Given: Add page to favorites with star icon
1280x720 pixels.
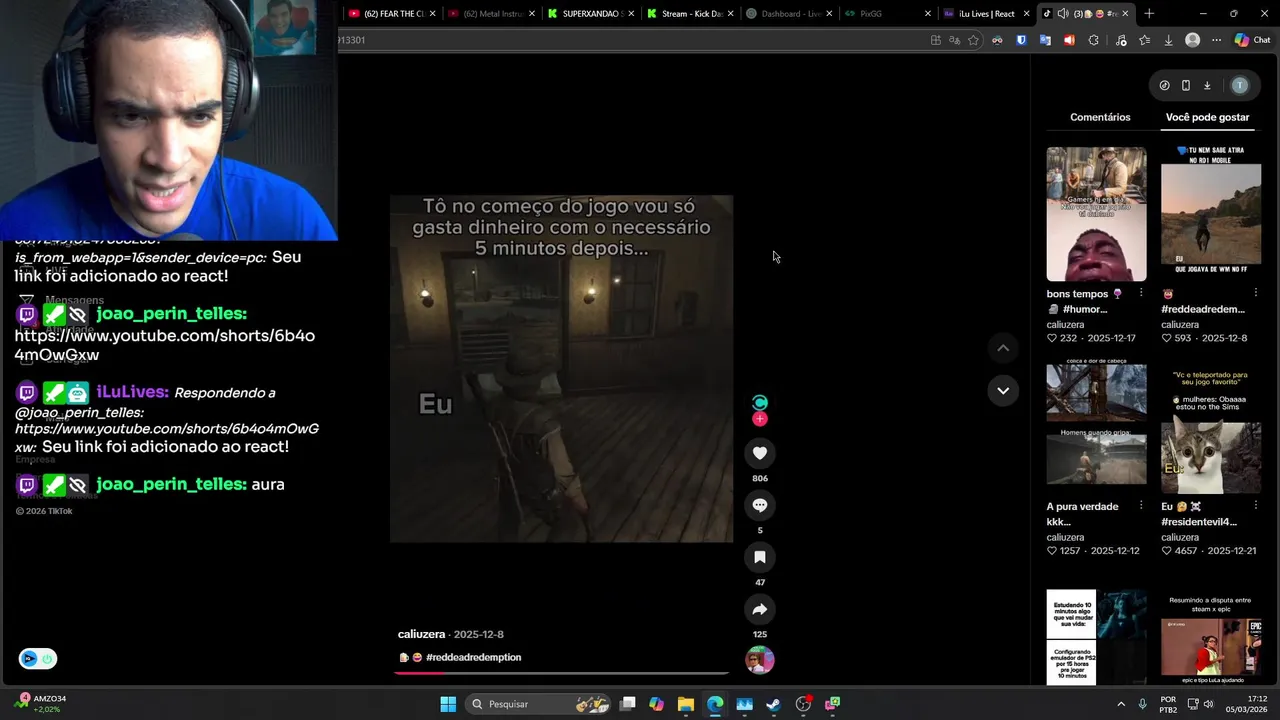Looking at the screenshot, I should (973, 40).
